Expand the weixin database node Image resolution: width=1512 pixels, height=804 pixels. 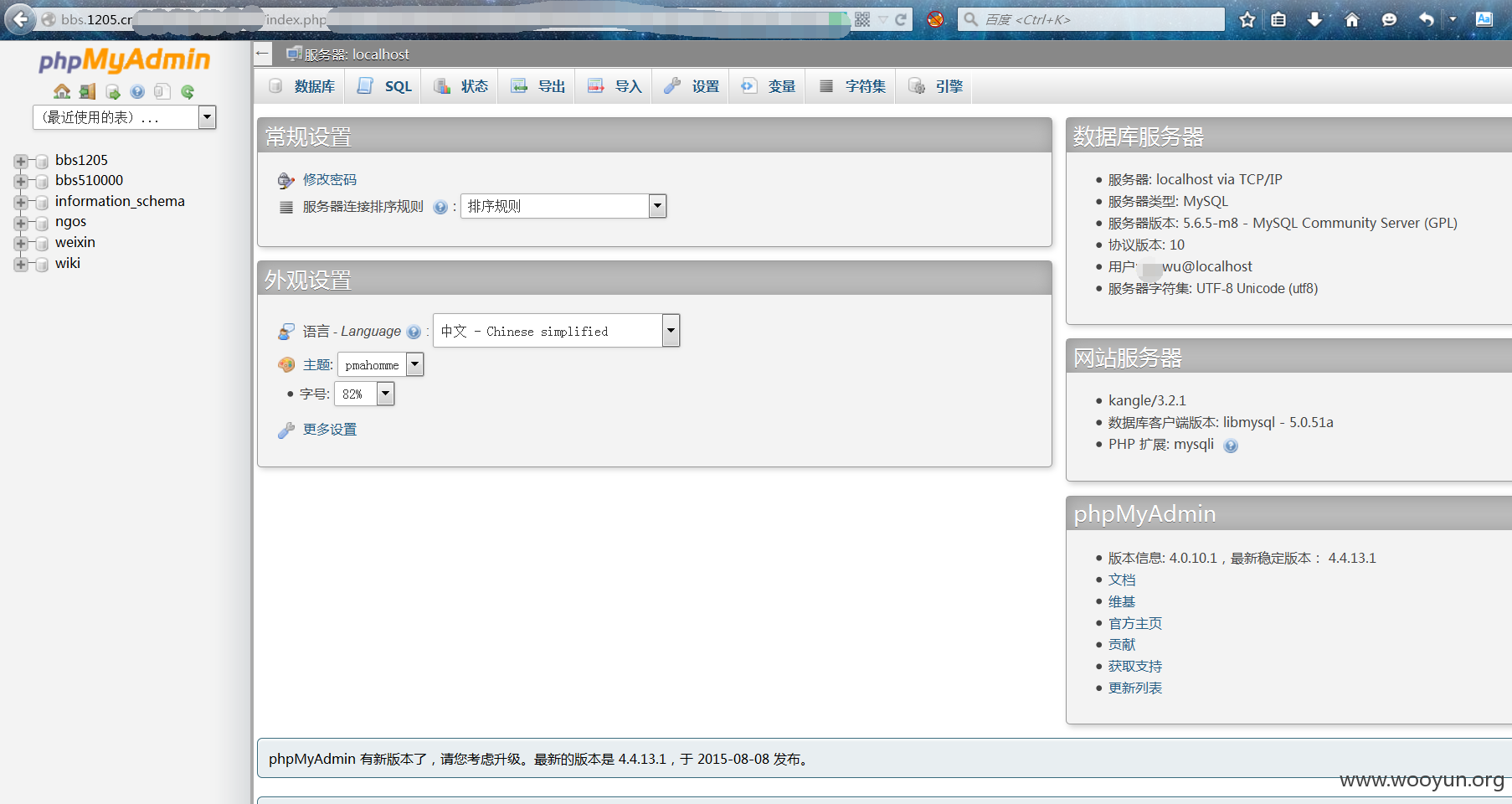tap(20, 243)
